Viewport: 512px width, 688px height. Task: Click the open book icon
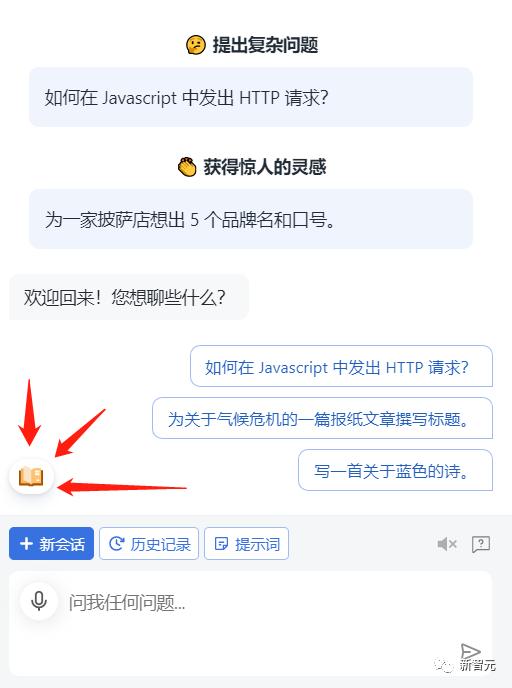pyautogui.click(x=31, y=476)
